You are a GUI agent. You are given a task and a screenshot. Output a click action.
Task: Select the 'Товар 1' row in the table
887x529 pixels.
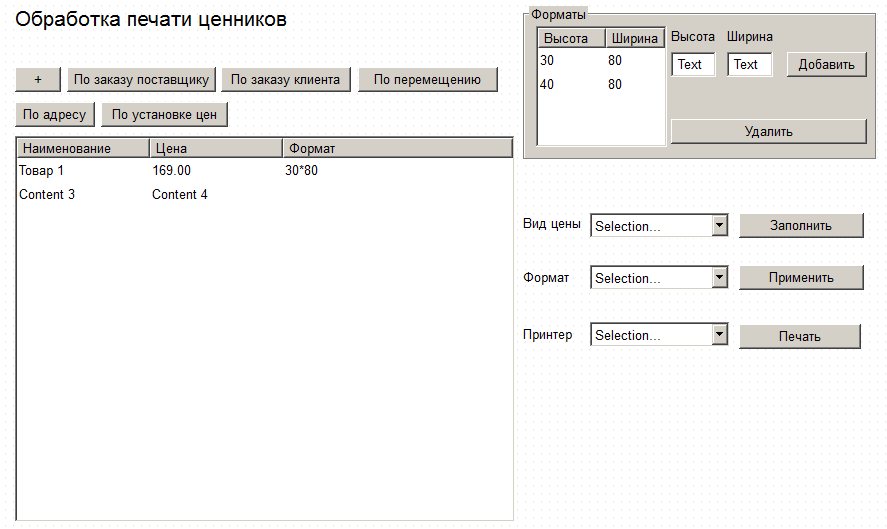[x=42, y=171]
